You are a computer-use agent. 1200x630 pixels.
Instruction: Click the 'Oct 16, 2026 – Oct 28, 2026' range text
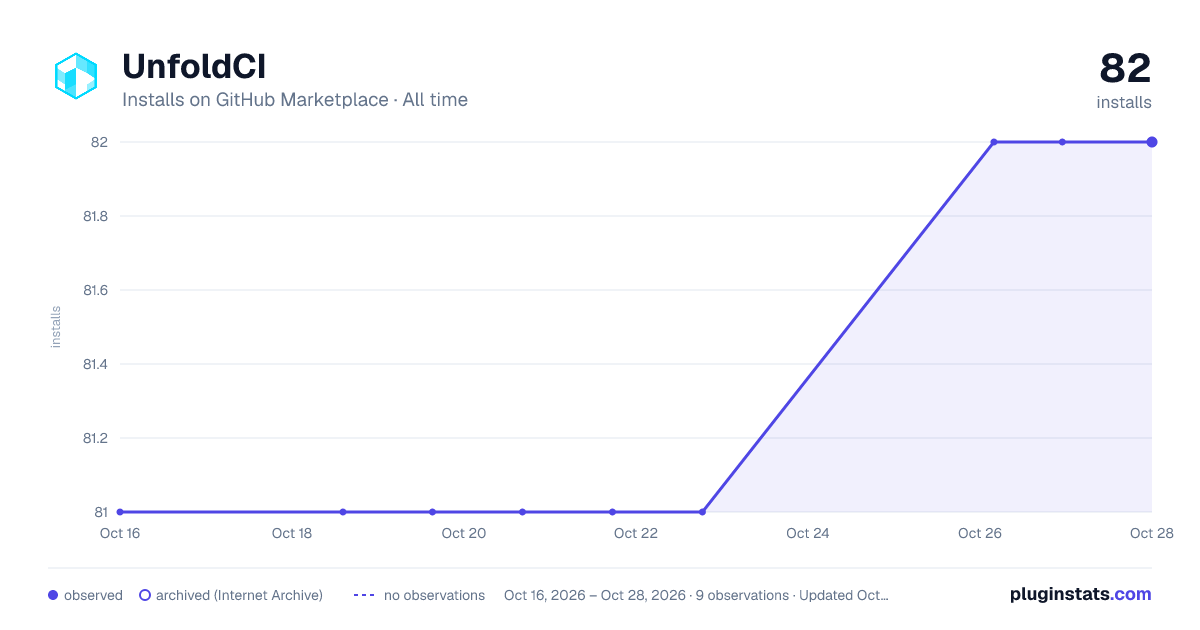pyautogui.click(x=595, y=595)
